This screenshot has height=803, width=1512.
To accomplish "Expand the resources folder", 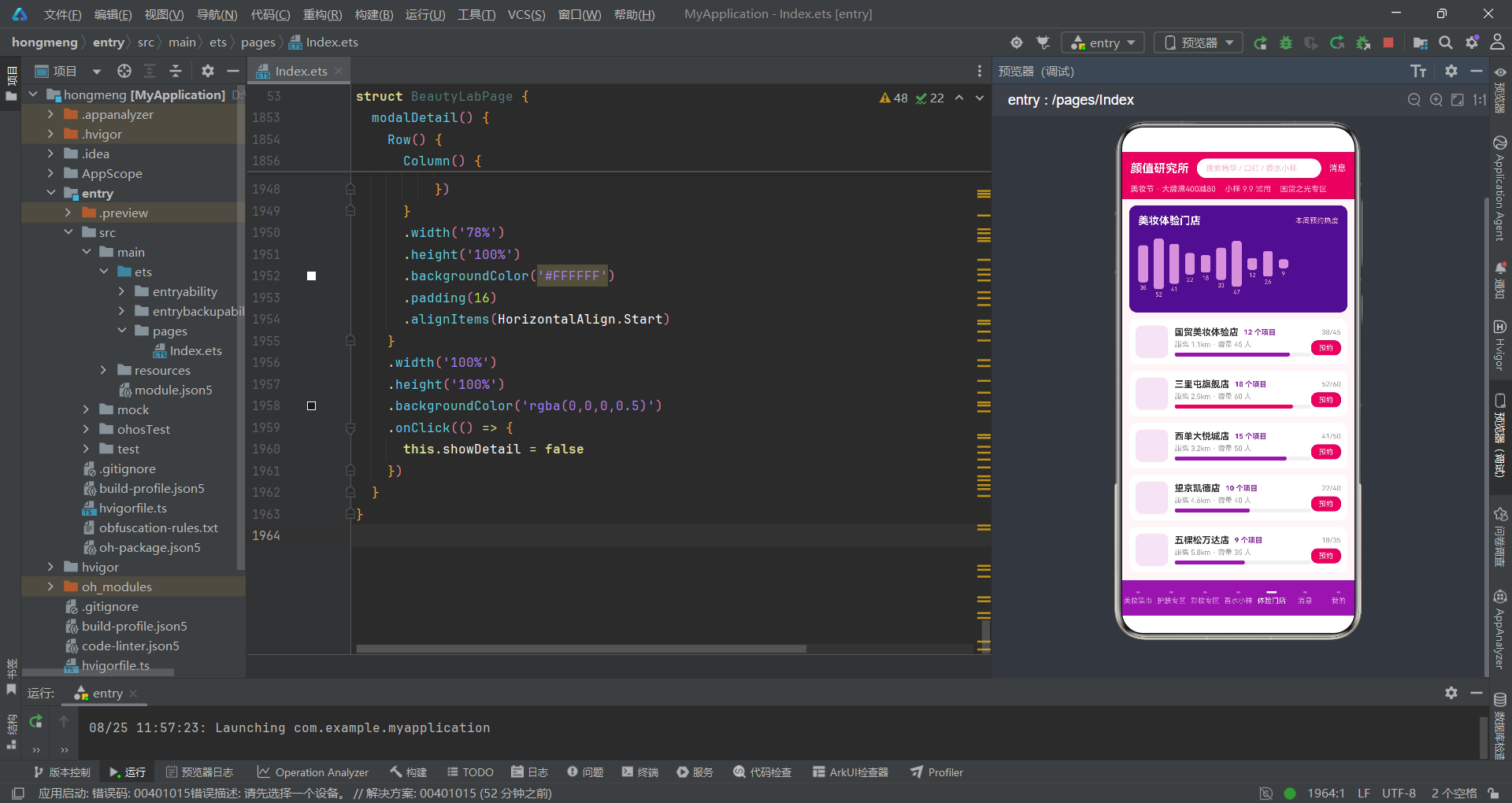I will point(102,370).
